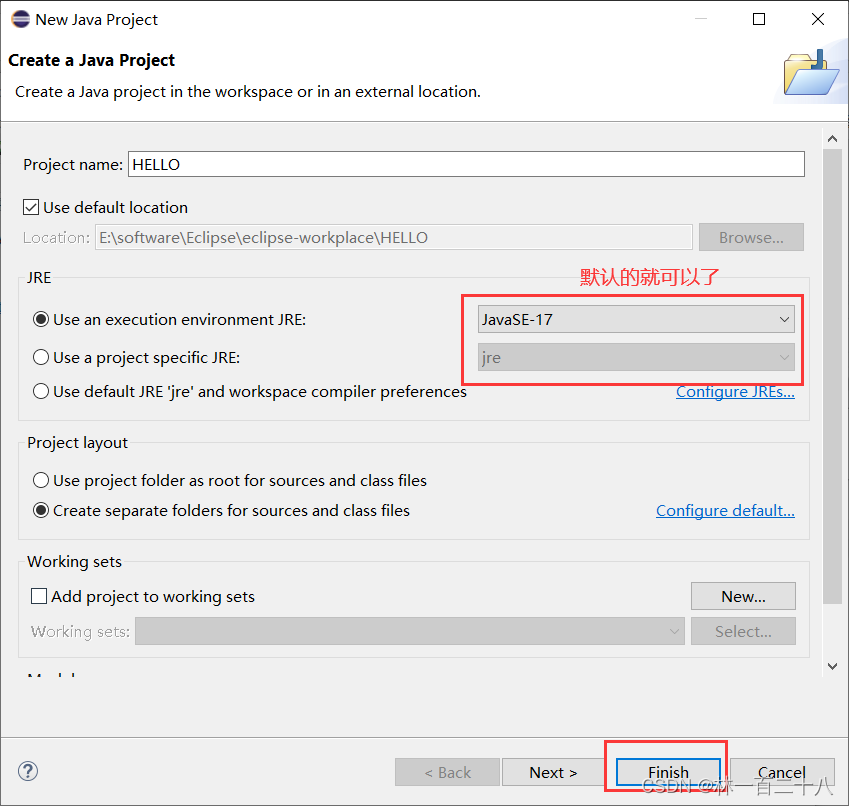Close the New Java Project dialog

818,19
